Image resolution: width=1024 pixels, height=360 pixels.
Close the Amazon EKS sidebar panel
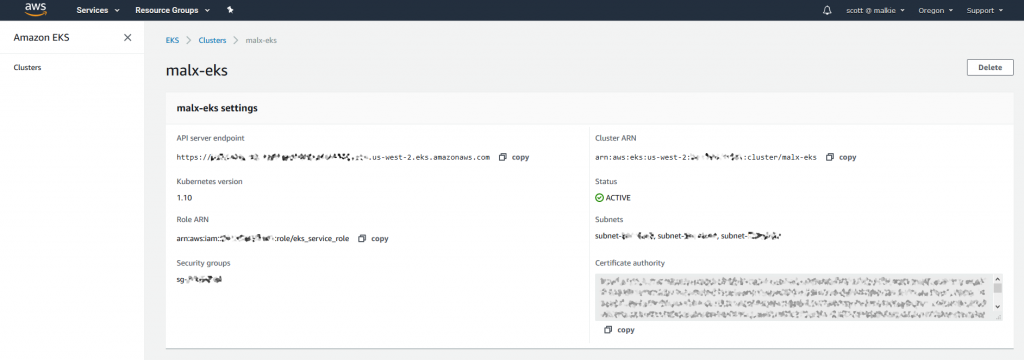tap(127, 37)
